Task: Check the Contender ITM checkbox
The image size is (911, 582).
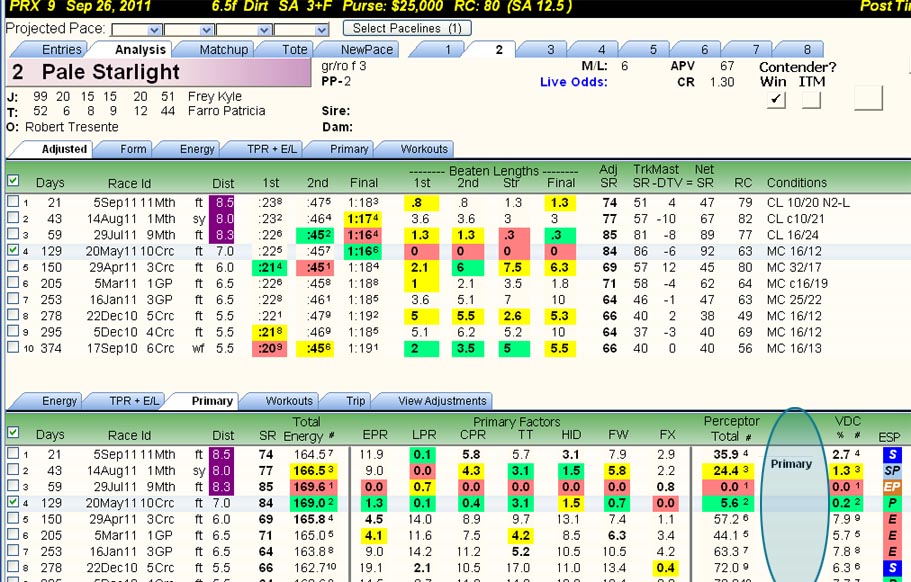Action: (811, 100)
